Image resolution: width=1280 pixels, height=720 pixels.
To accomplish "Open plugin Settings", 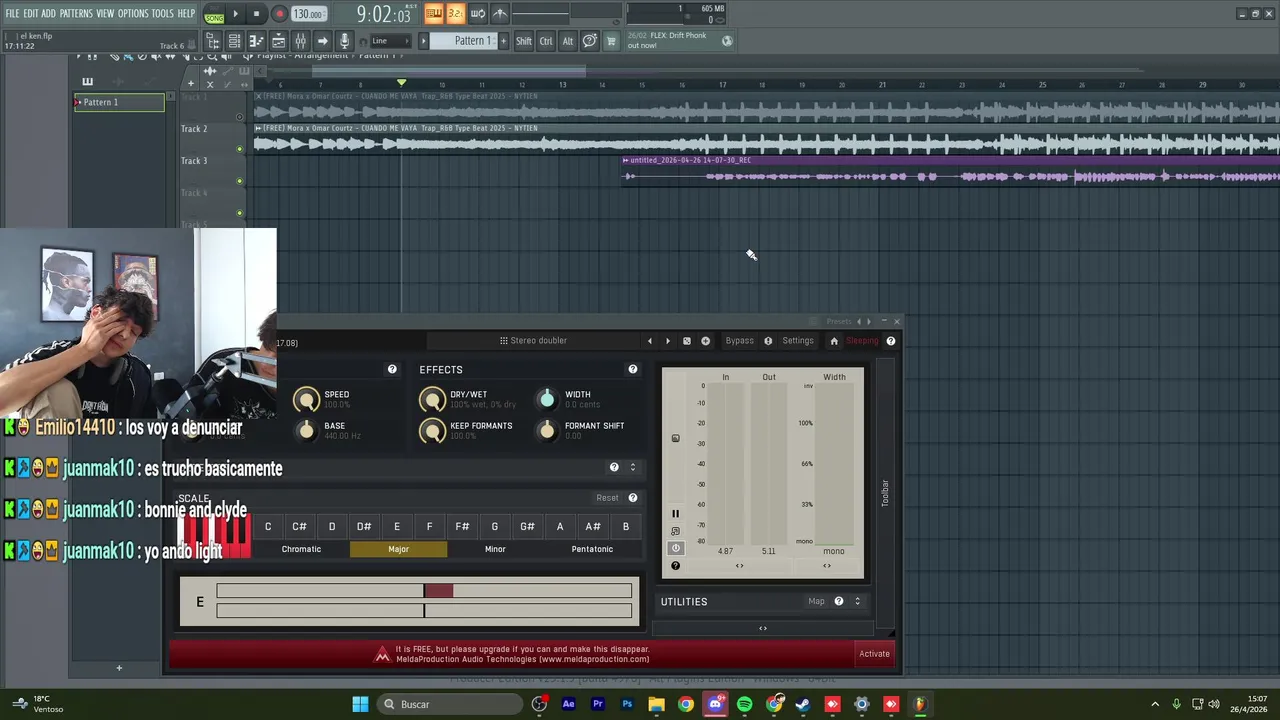I will pyautogui.click(x=798, y=341).
